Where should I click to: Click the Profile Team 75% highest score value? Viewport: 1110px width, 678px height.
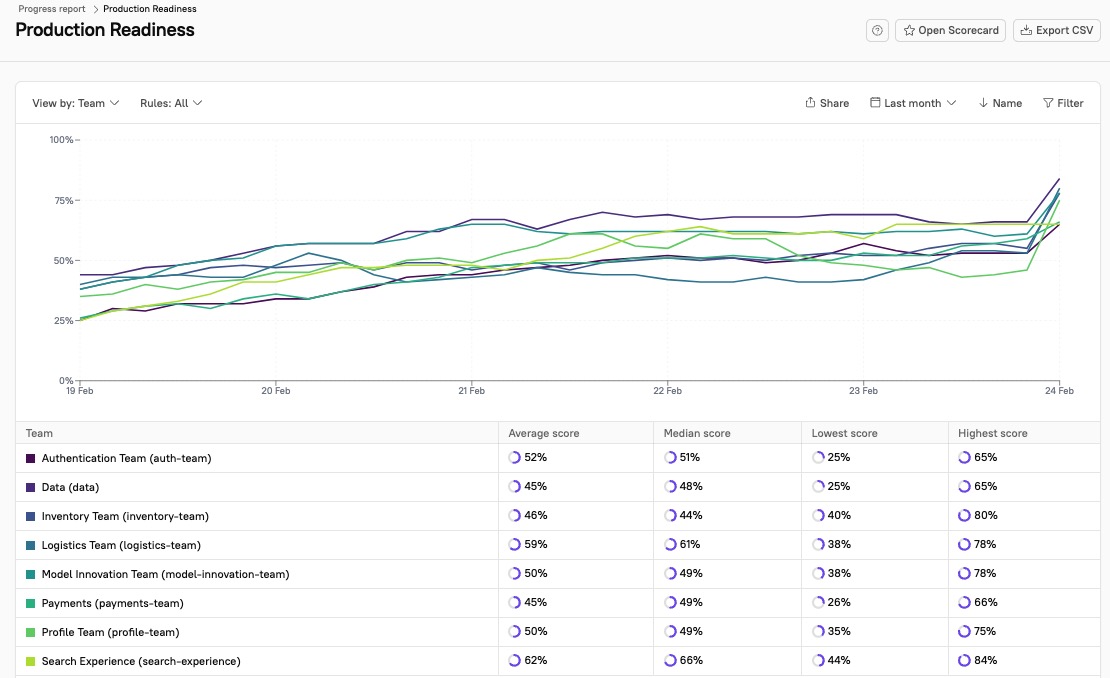click(985, 632)
